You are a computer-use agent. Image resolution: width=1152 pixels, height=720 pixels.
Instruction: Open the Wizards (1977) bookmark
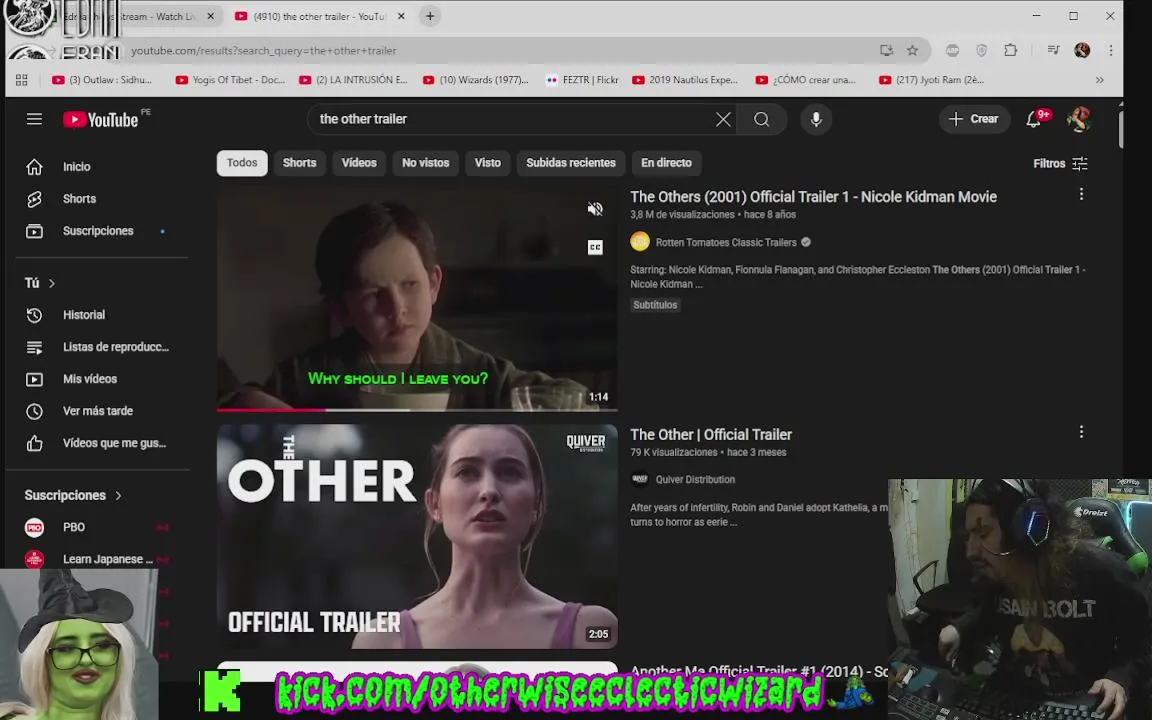475,80
